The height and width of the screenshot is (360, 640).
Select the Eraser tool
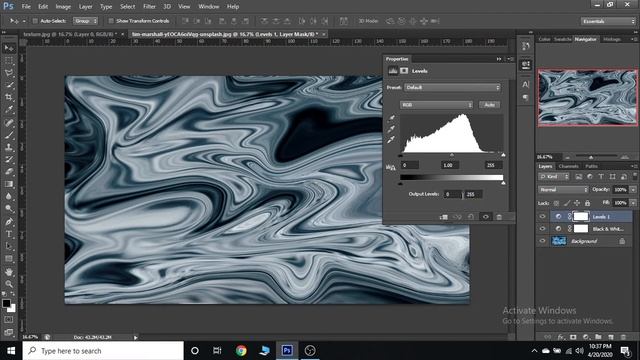9,171
